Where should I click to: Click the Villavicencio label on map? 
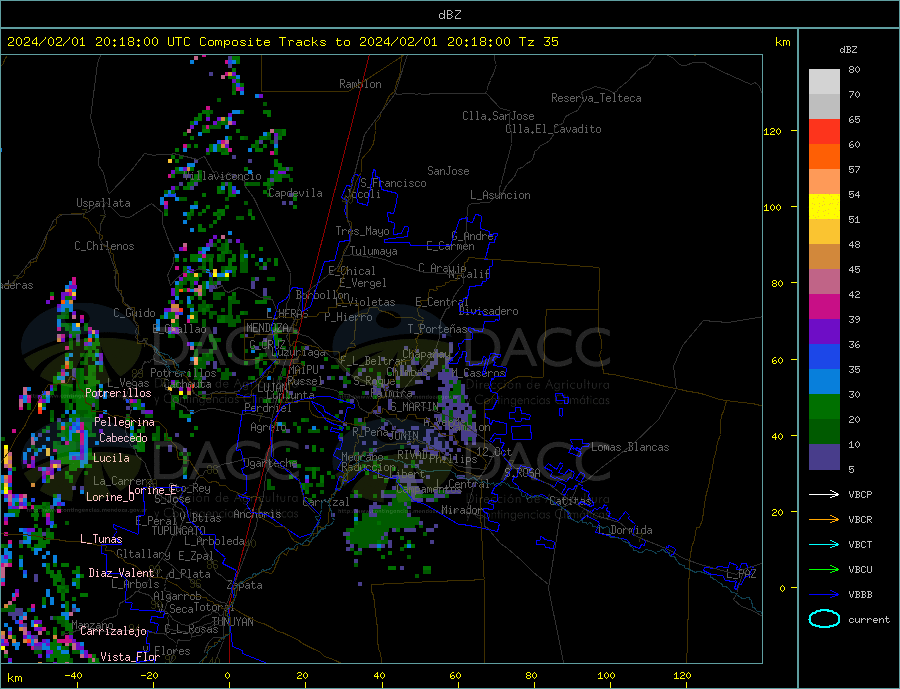(223, 176)
